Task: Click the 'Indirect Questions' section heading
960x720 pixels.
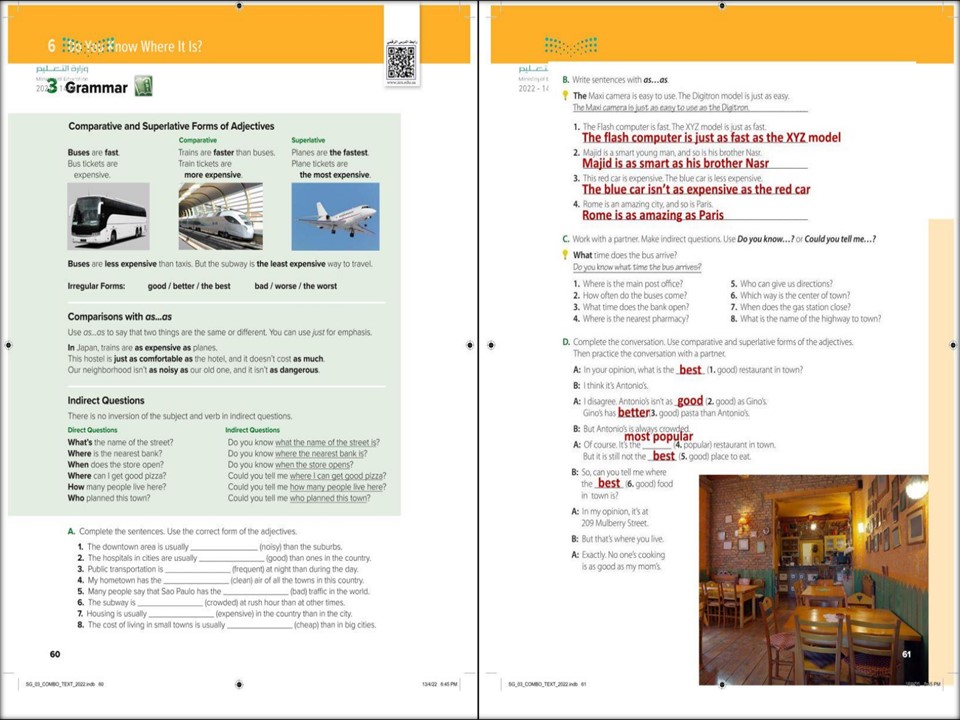Action: tap(106, 400)
